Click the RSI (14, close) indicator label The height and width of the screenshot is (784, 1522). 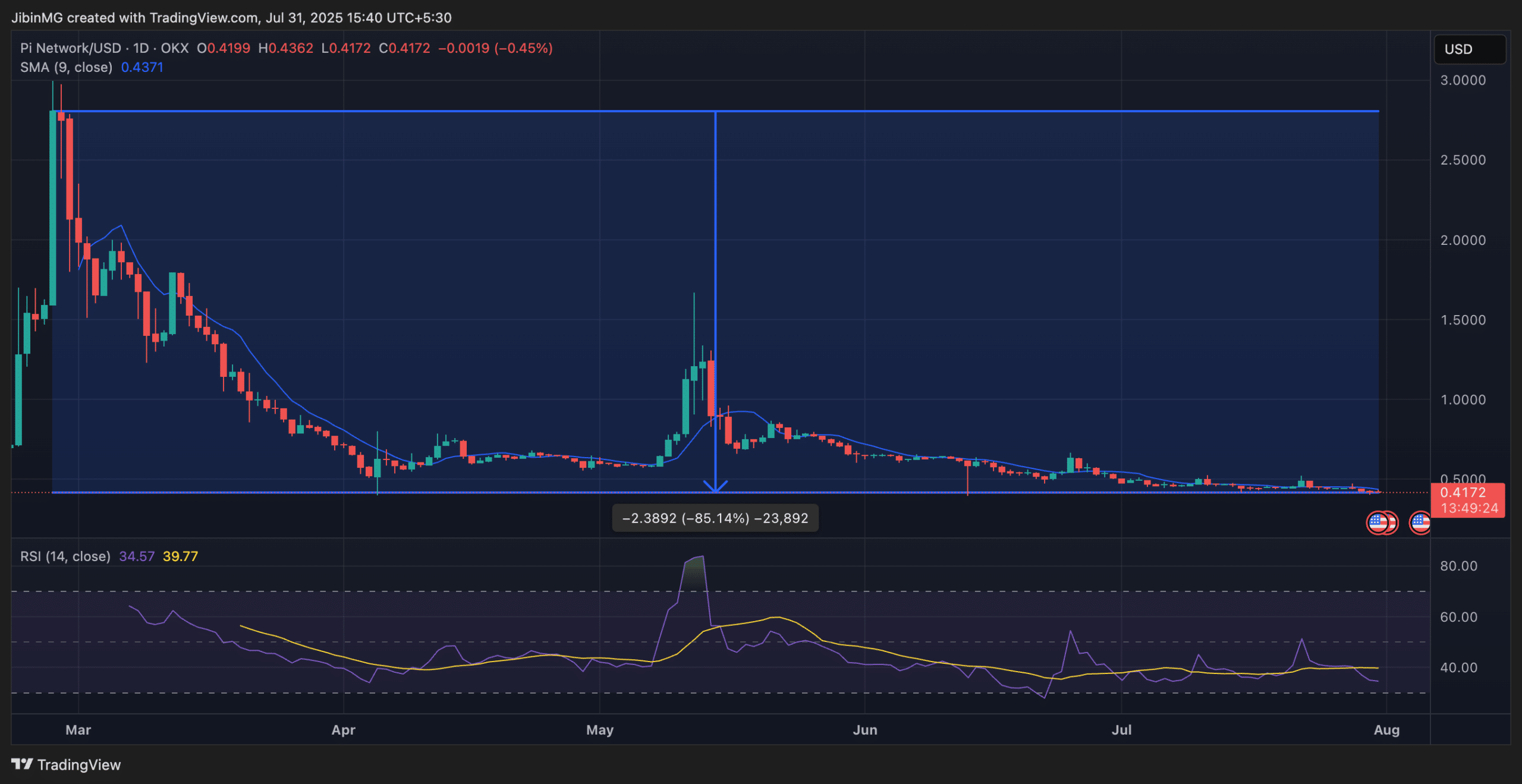pos(65,556)
